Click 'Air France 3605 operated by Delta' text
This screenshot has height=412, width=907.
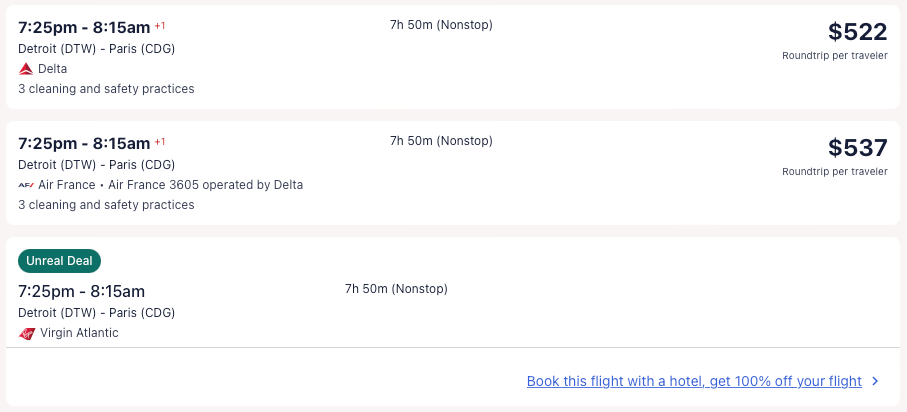(x=205, y=185)
